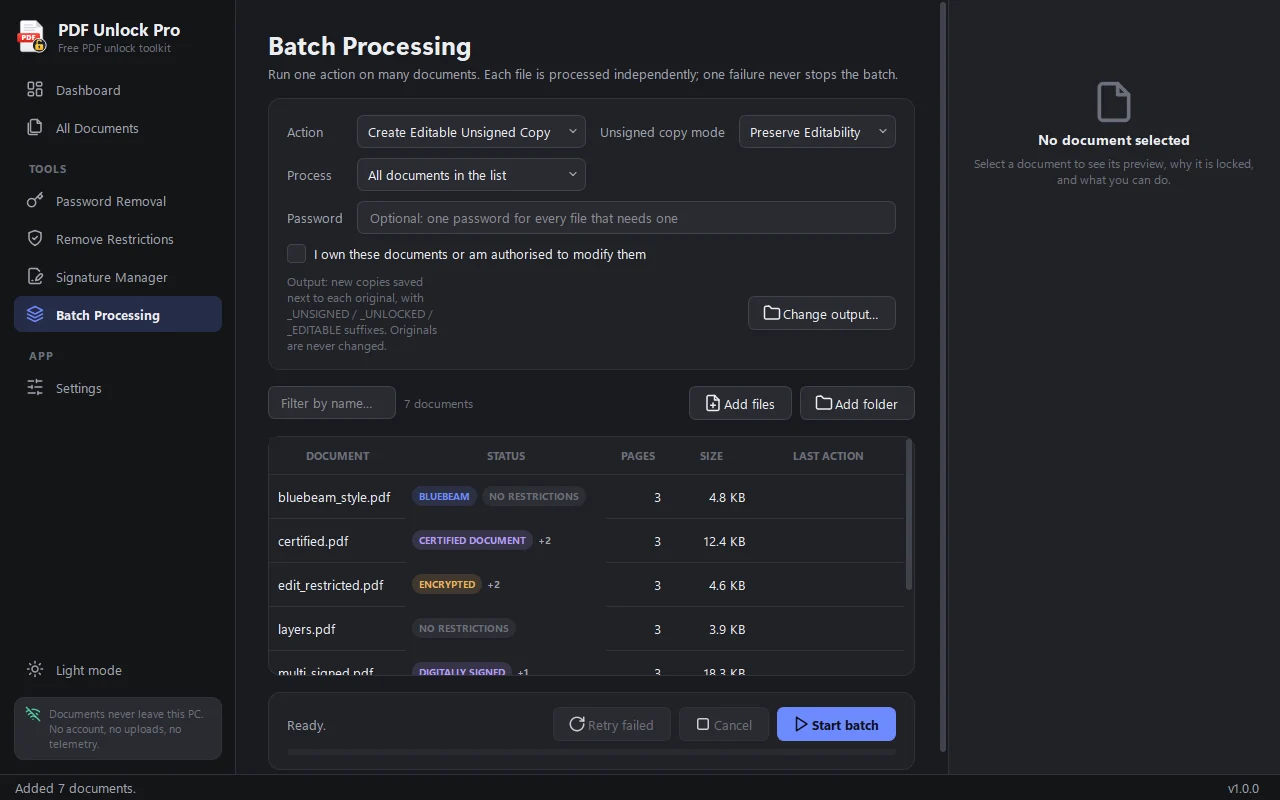Click the All Documents stacked pages icon
Screen dimensions: 1280x800
(35, 128)
